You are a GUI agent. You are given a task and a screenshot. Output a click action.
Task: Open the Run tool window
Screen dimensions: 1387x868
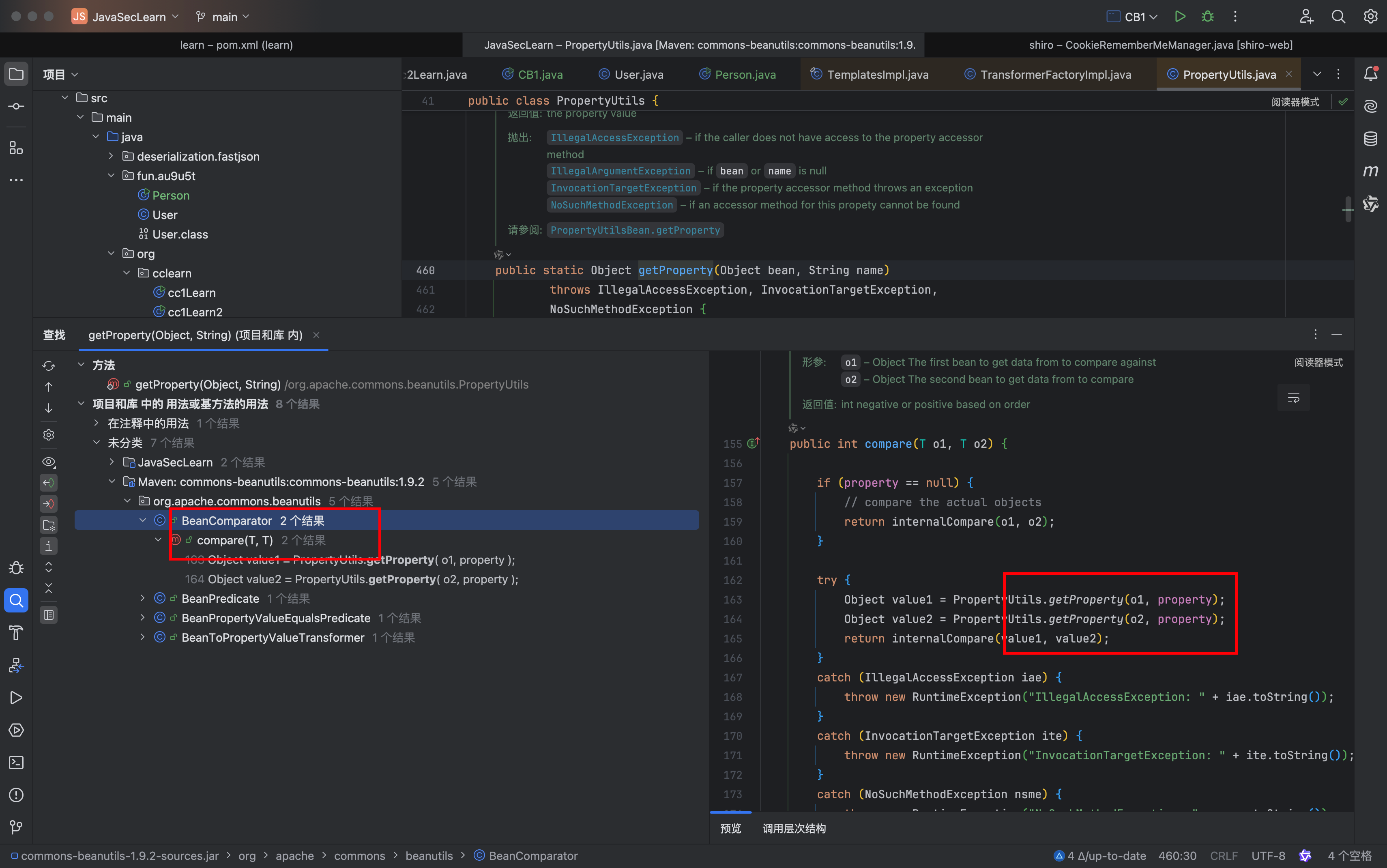[x=16, y=698]
